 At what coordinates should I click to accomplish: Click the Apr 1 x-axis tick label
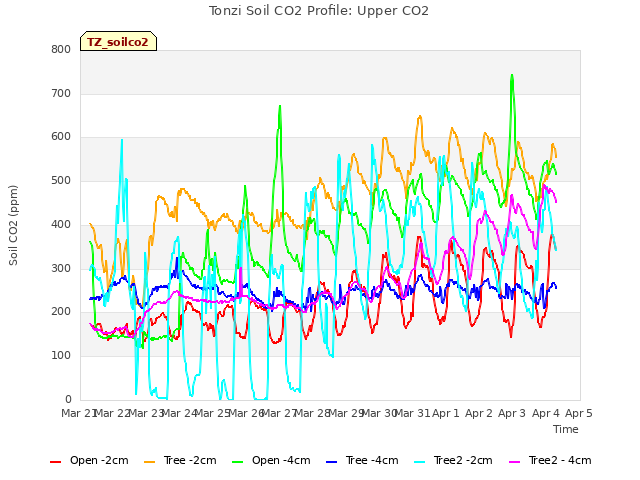(x=446, y=413)
